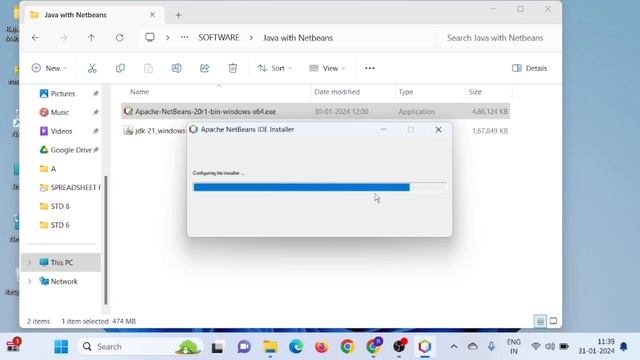Open the View dropdown menu
Image resolution: width=640 pixels, height=360 pixels.
point(327,68)
